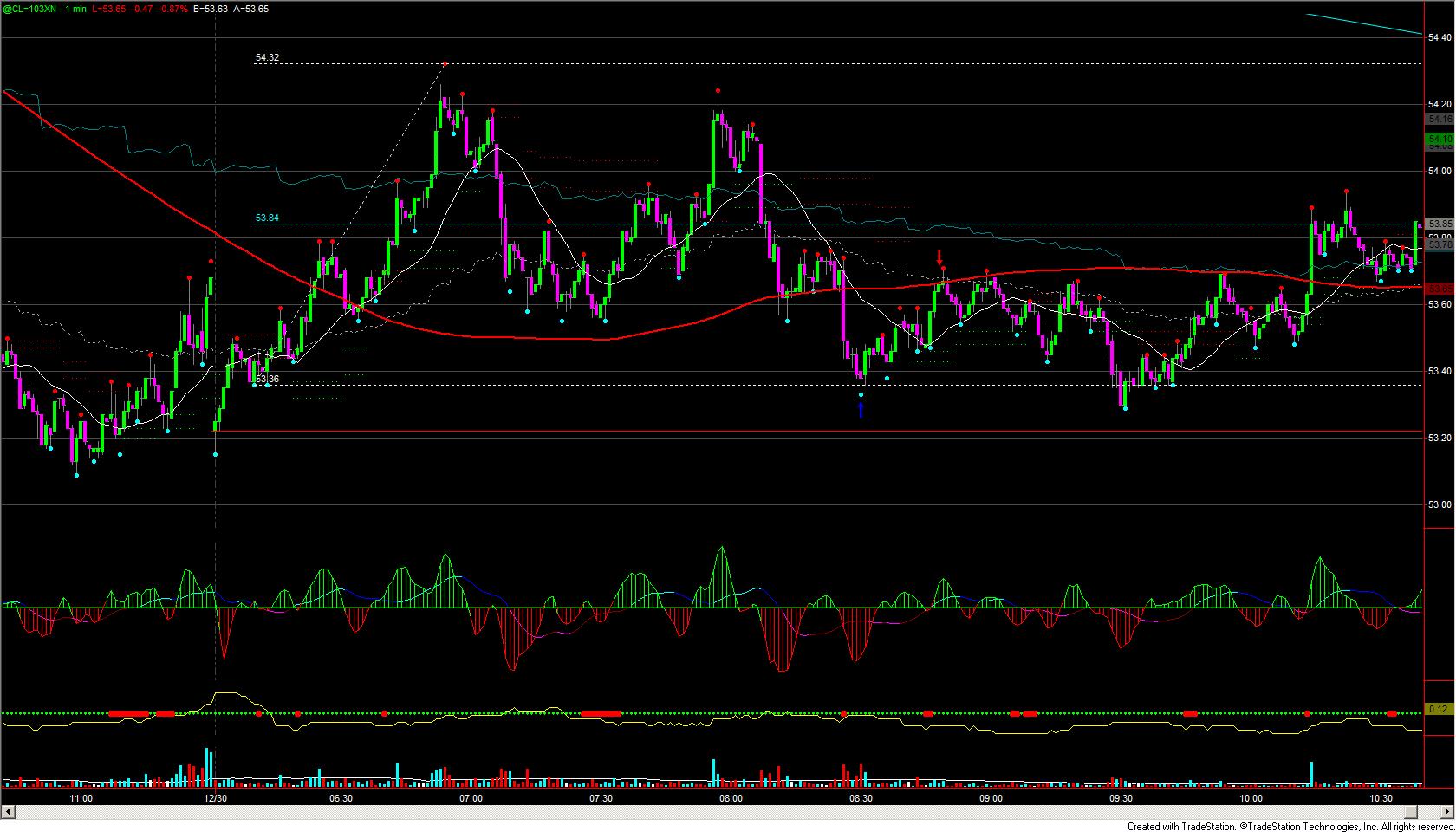Image resolution: width=1456 pixels, height=832 pixels.
Task: Click the horizontal scrollbar thumb at far right
Action: point(1411,812)
